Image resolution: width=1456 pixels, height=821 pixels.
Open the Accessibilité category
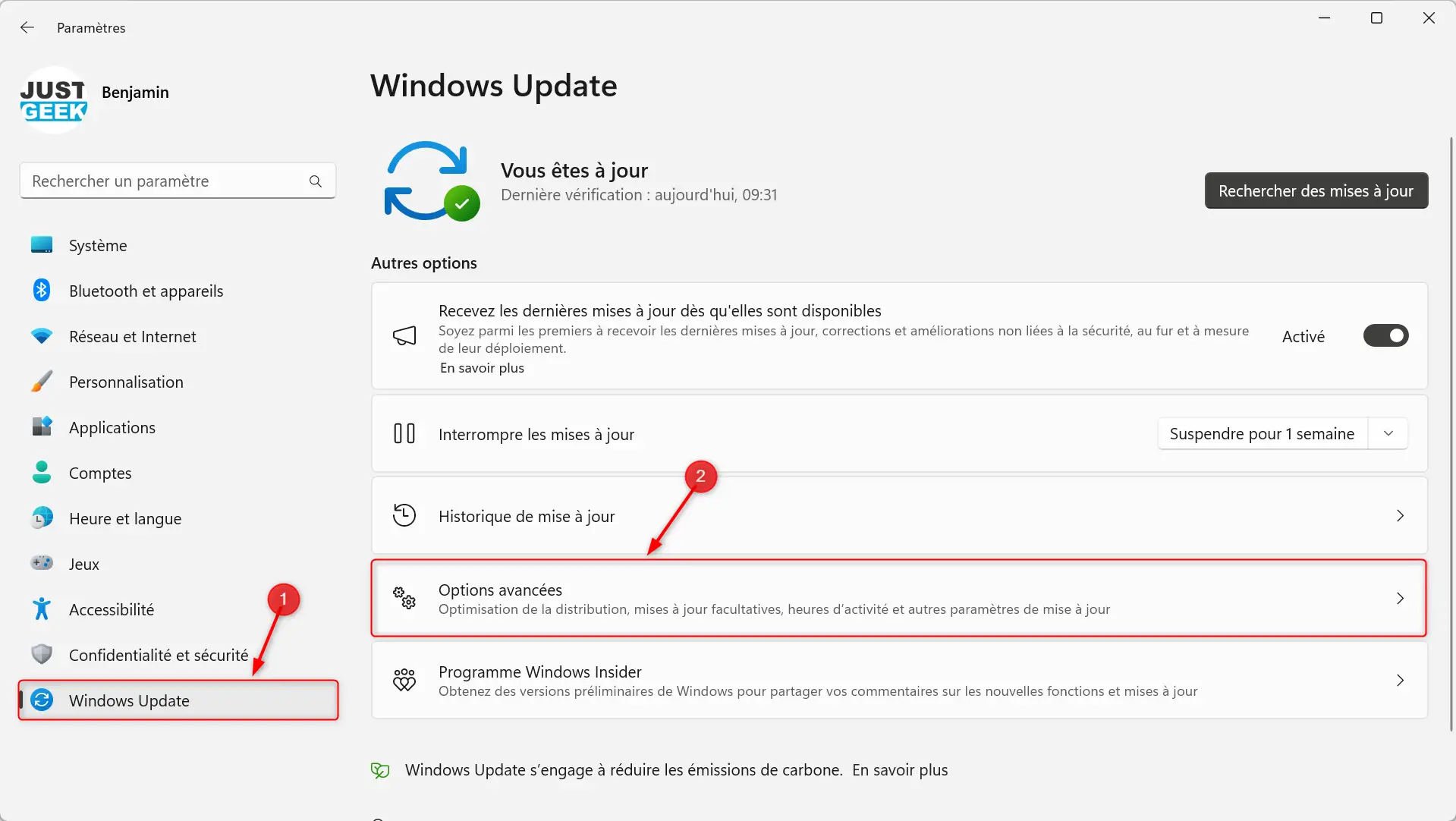click(178, 609)
